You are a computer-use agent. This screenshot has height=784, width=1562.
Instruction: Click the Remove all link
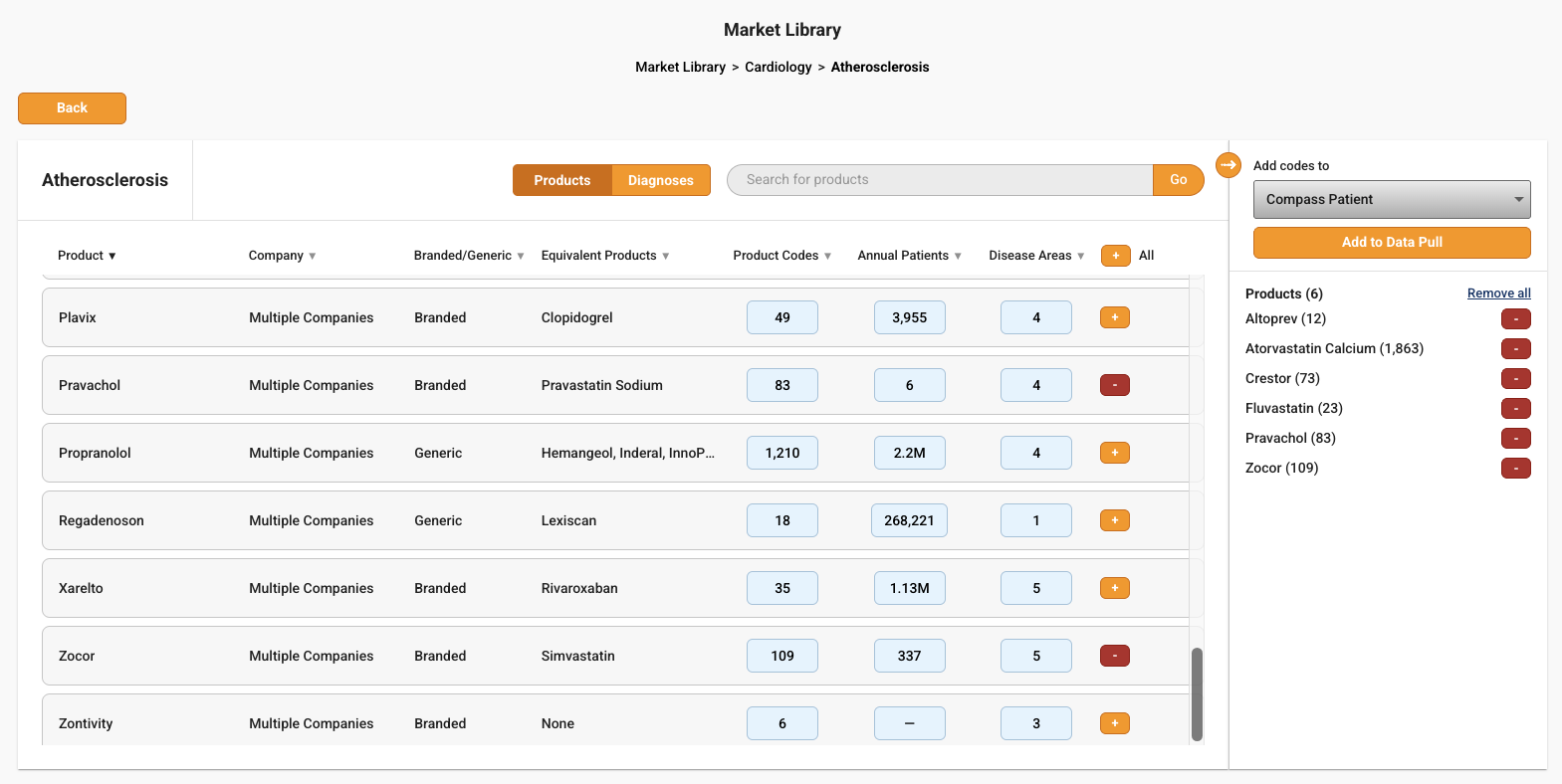[x=1499, y=294]
